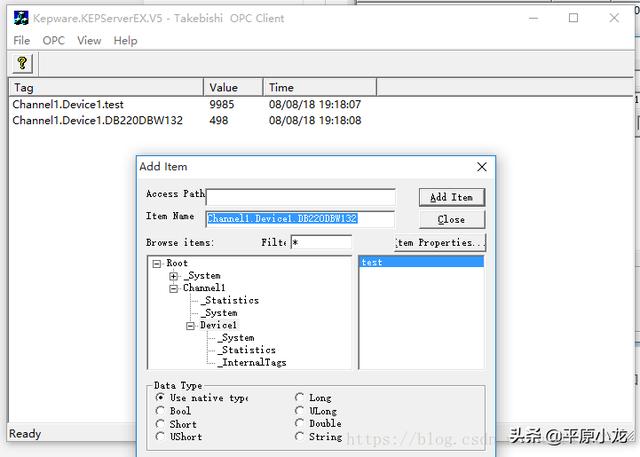Open the OPC menu
This screenshot has height=457, width=640.
tap(53, 40)
